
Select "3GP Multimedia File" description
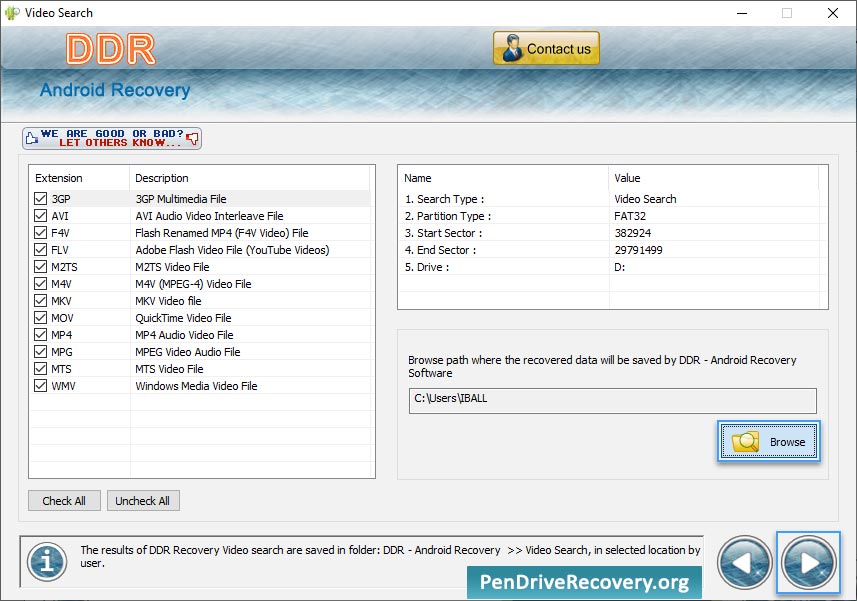181,199
